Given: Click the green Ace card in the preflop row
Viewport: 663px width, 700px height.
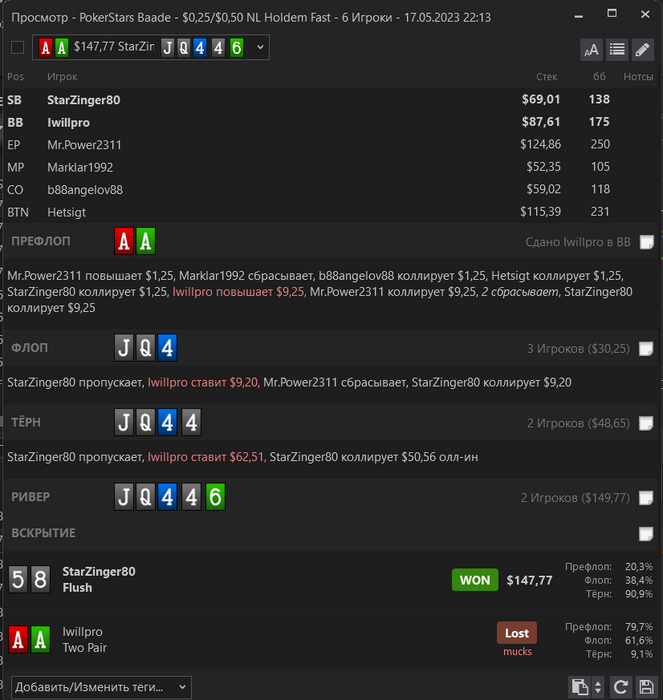Looking at the screenshot, I should coord(146,241).
